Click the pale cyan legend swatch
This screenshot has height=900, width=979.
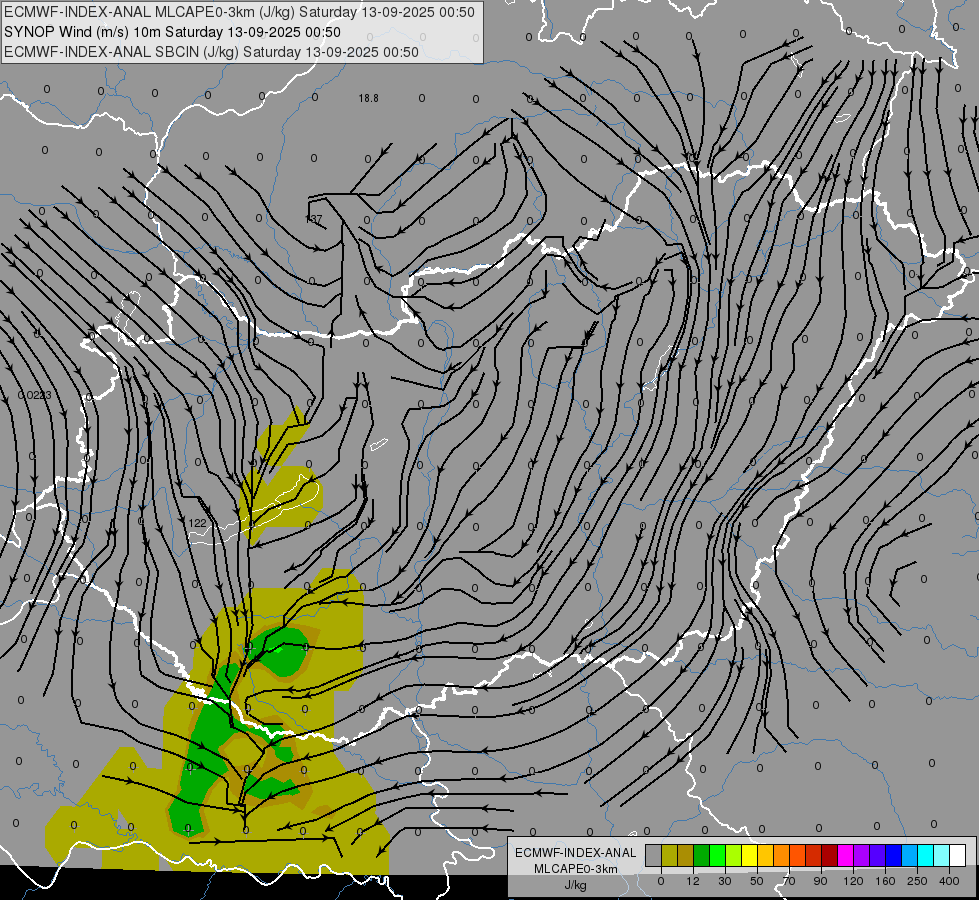tap(942, 855)
